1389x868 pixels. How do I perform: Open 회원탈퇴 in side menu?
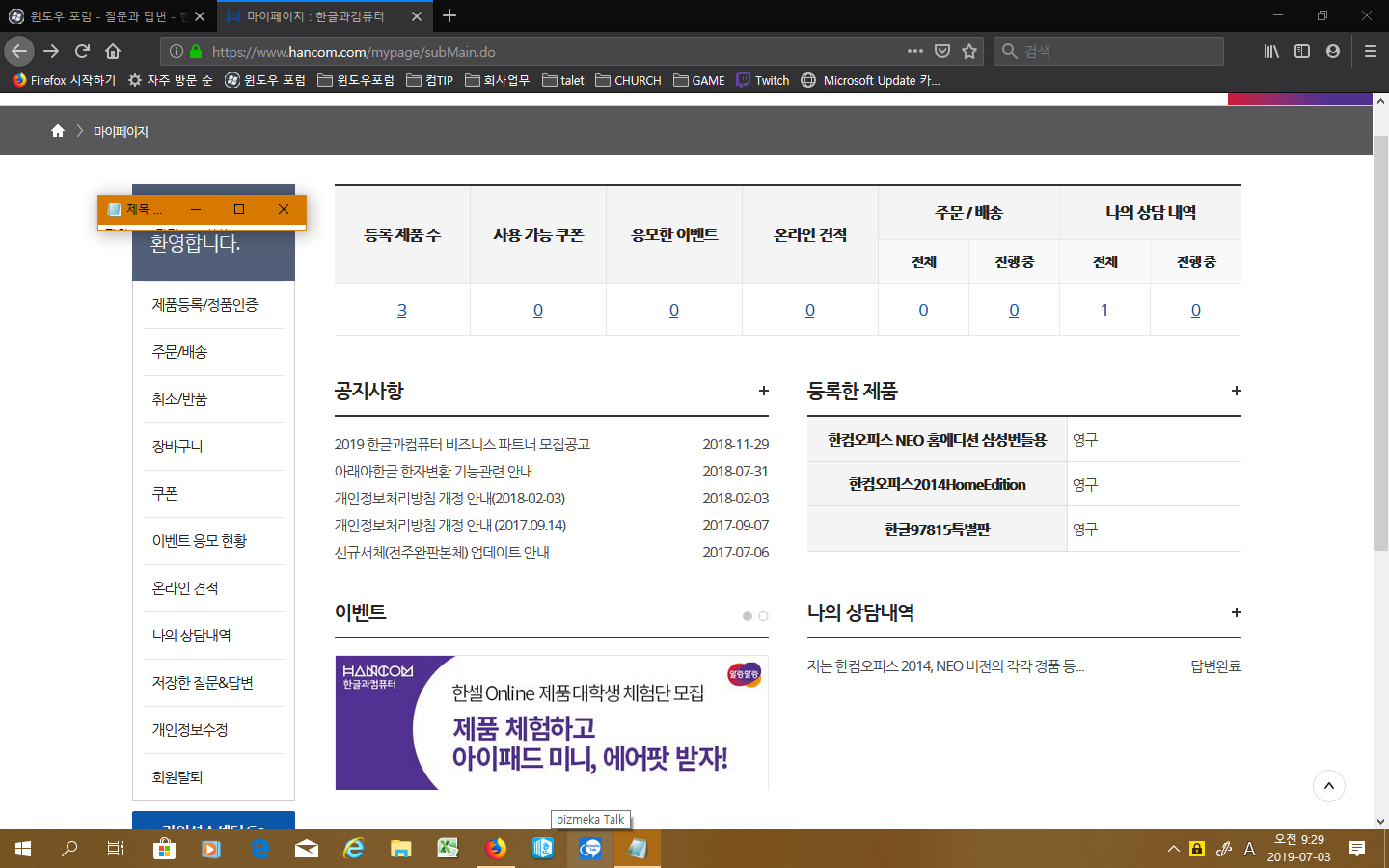pos(177,777)
